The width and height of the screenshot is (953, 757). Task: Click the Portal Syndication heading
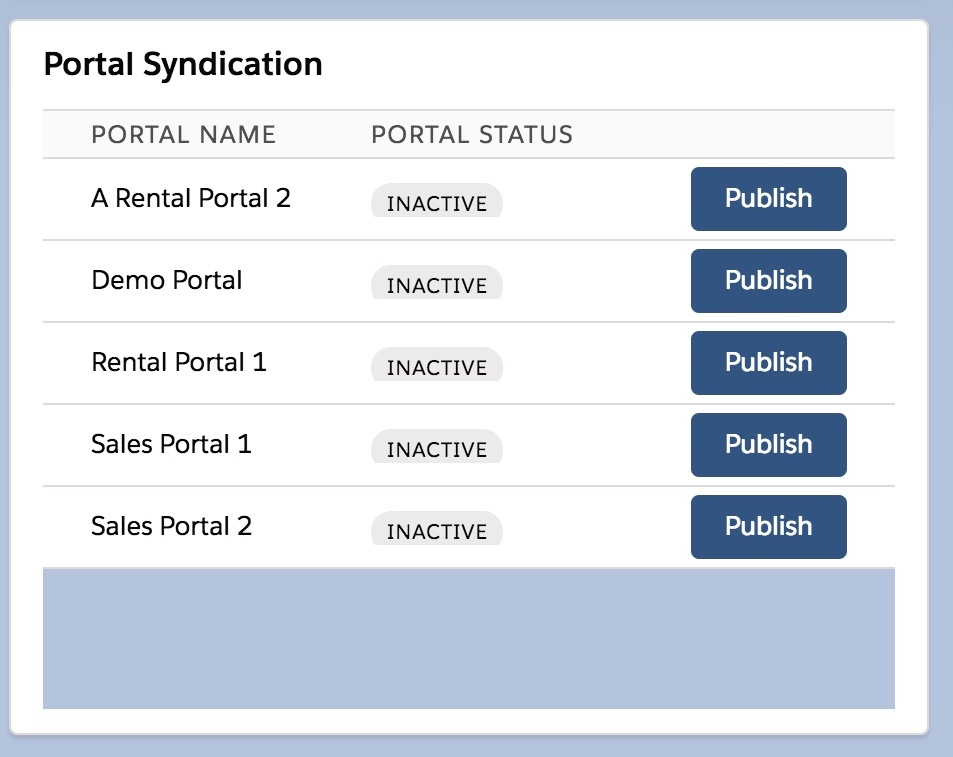pyautogui.click(x=183, y=64)
